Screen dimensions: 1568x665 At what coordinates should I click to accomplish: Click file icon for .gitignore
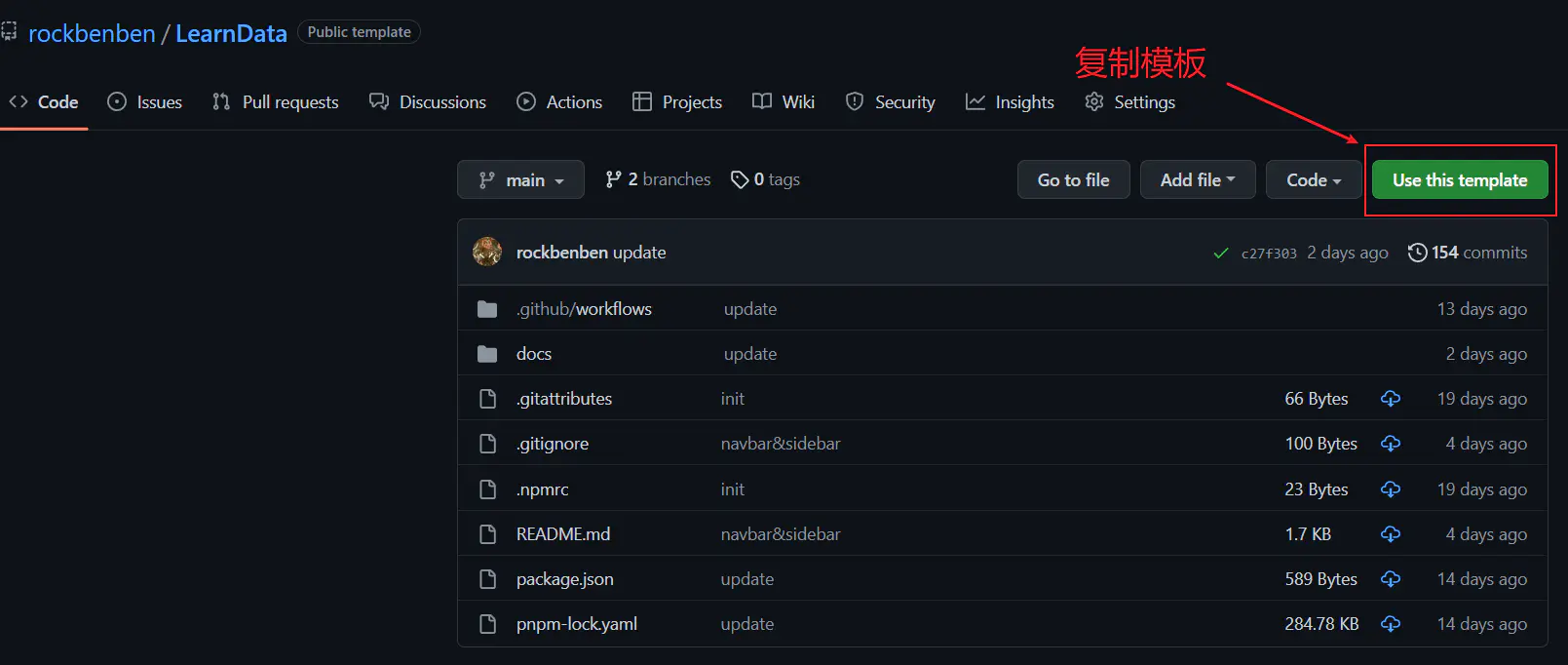[487, 444]
